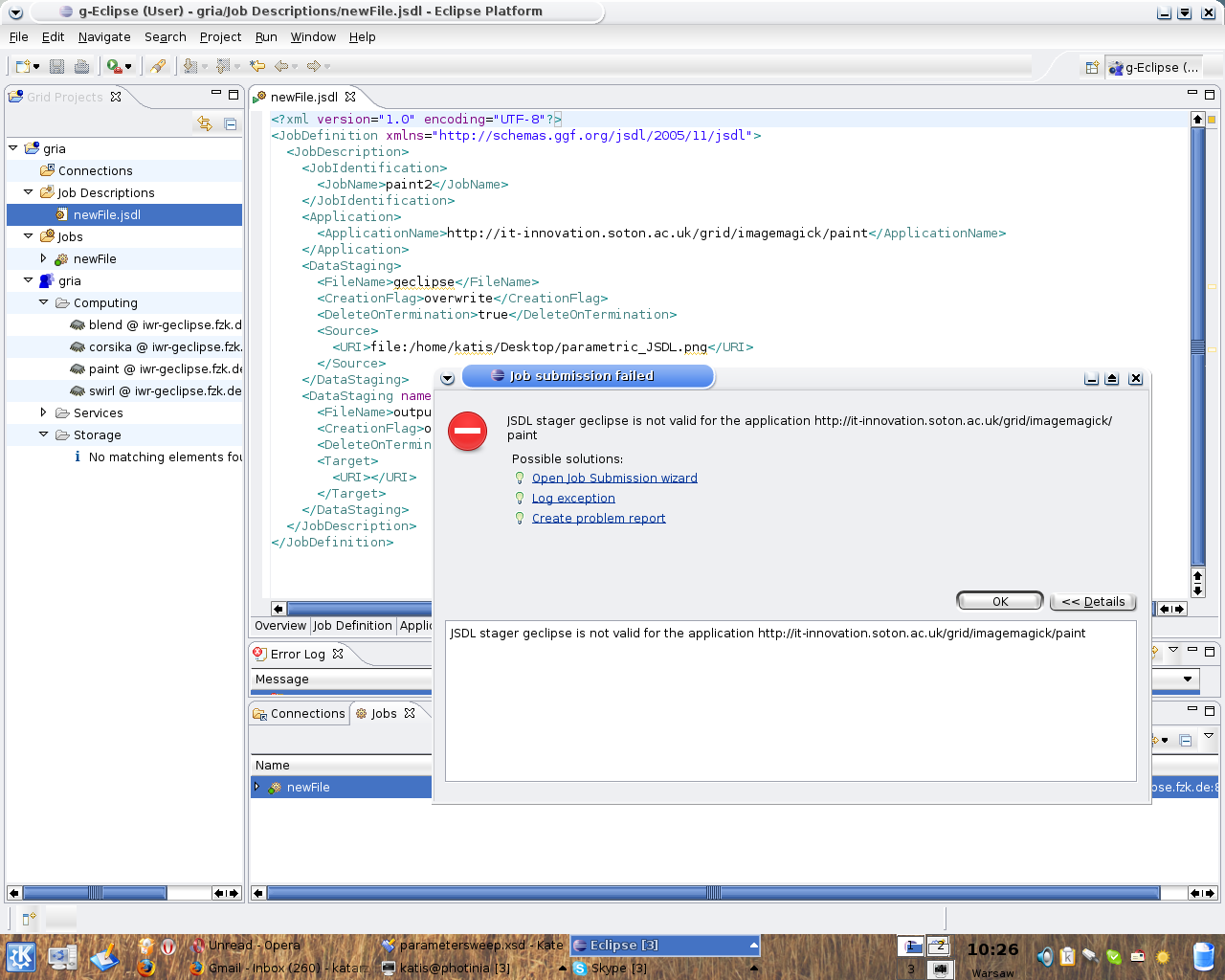Open the Back history dropdown arrow
The image size is (1225, 980).
click(295, 67)
